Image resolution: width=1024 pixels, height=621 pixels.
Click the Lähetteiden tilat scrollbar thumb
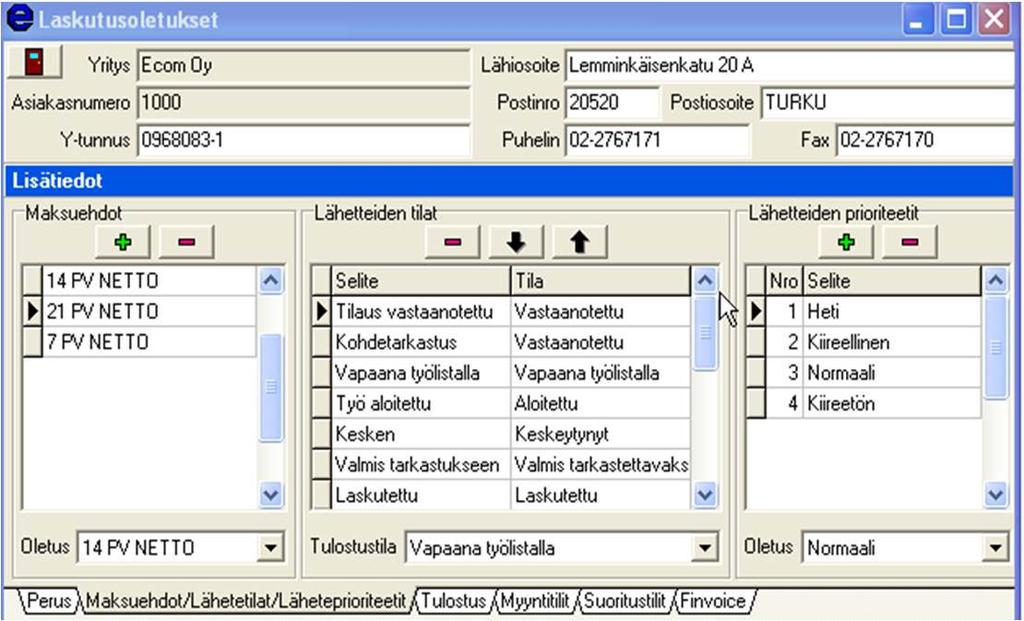tap(704, 333)
